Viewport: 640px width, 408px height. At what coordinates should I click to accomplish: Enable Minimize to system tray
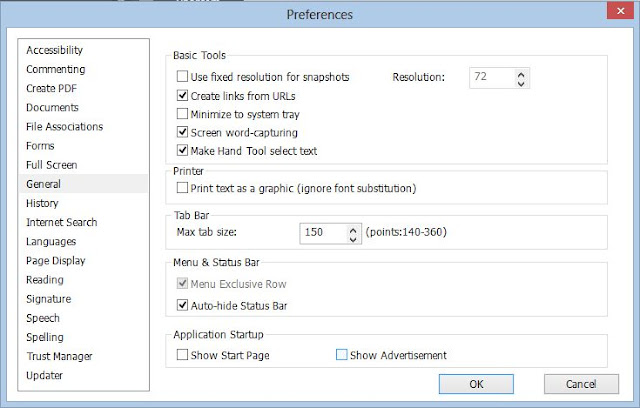(x=182, y=114)
